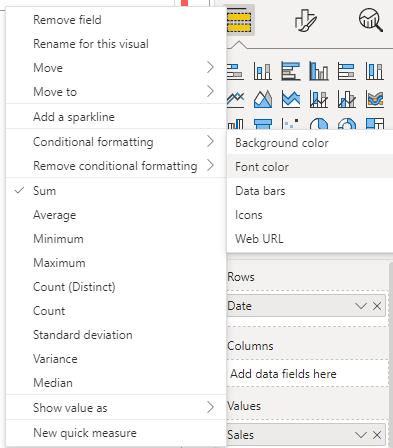The image size is (393, 448).
Task: Set aggregation to Variance
Action: [116, 359]
